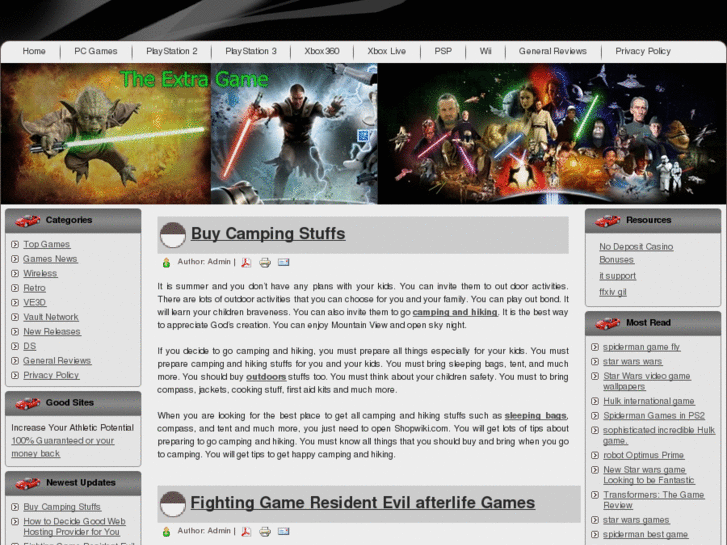Click the red car icon beside Categories
Screen dimensions: 727x545
click(x=27, y=221)
